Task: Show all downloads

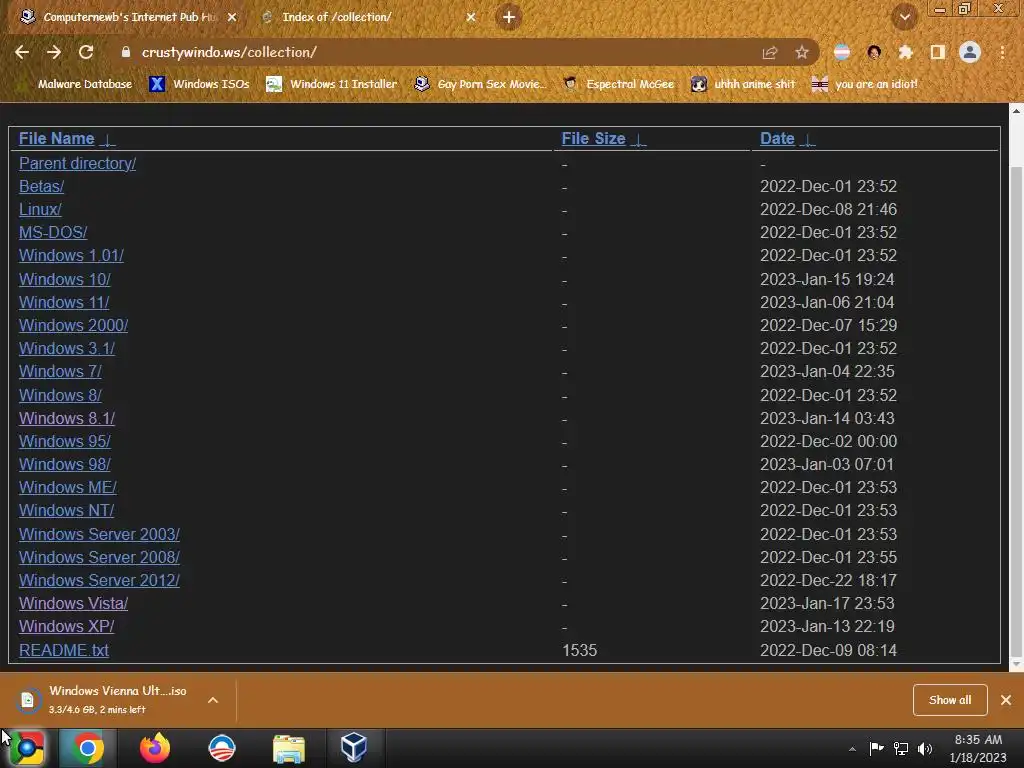Action: [950, 700]
